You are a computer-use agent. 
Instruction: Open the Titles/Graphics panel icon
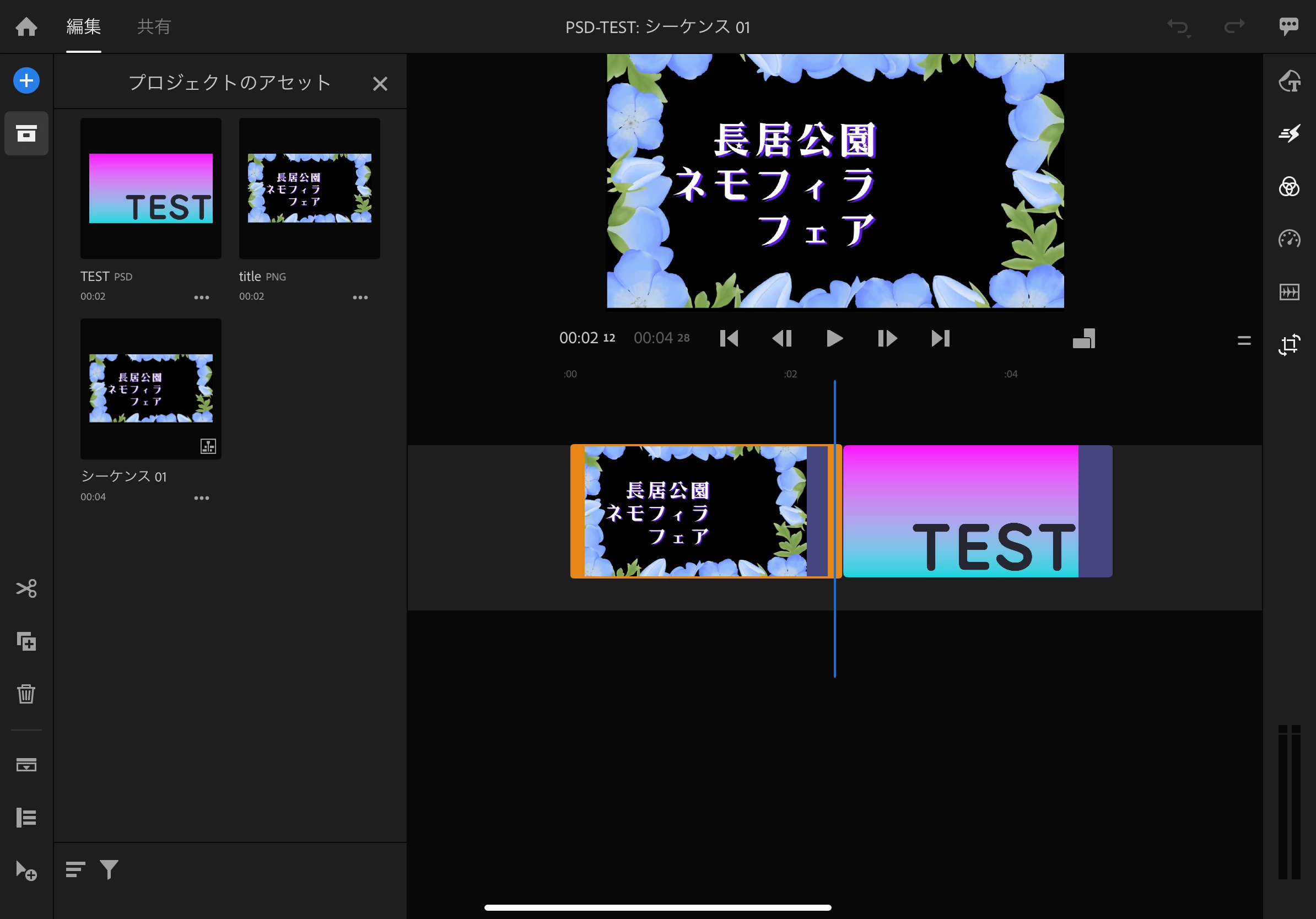point(1289,81)
